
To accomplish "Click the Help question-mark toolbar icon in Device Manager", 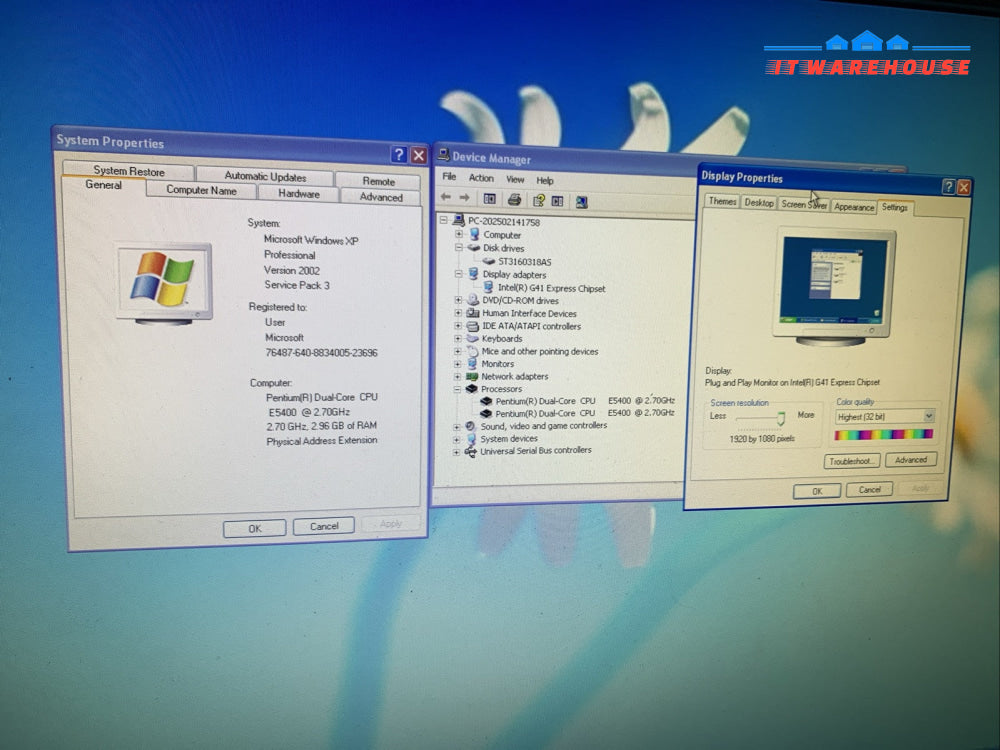I will click(538, 200).
